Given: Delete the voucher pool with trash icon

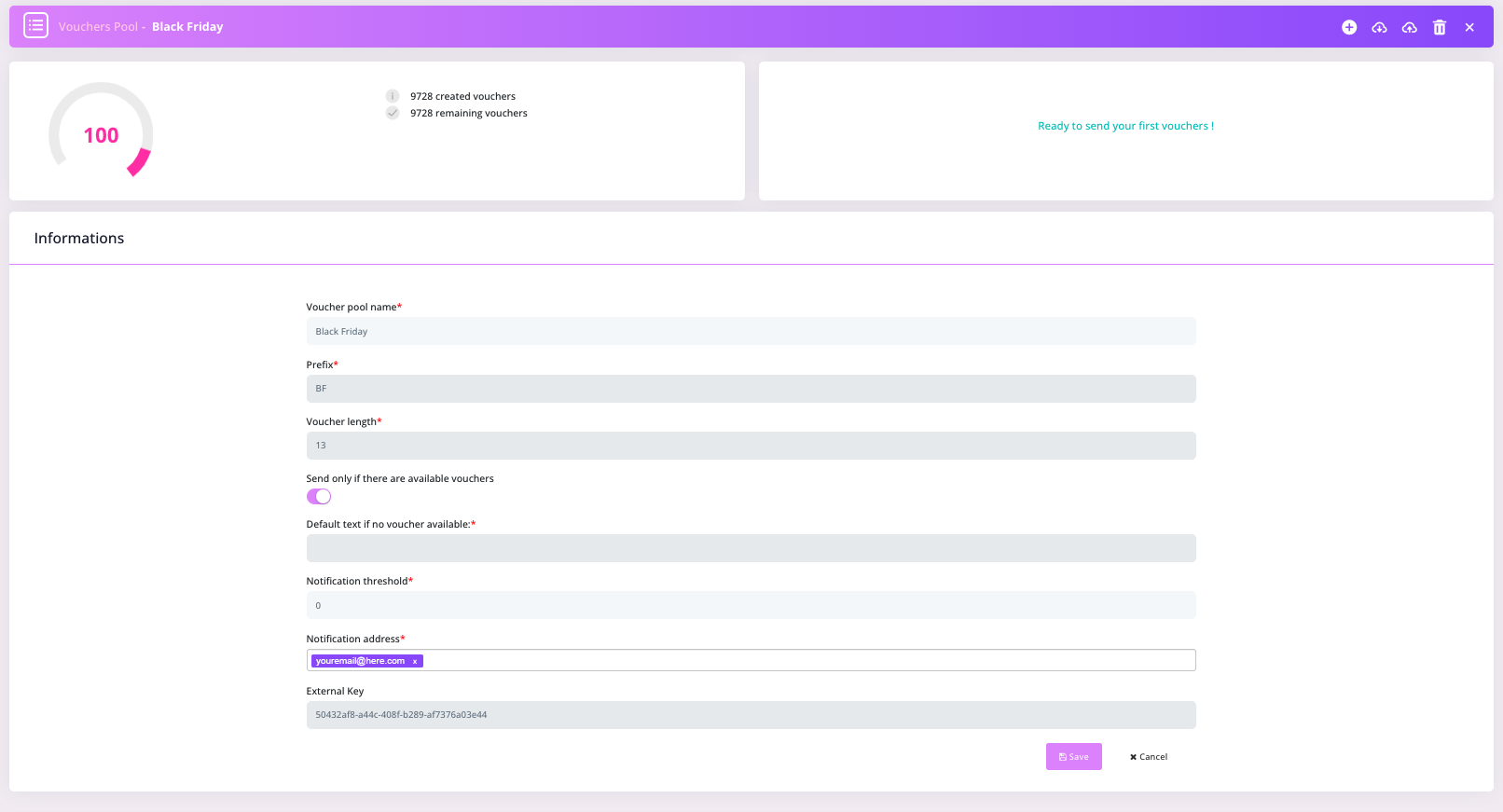Looking at the screenshot, I should point(1439,27).
